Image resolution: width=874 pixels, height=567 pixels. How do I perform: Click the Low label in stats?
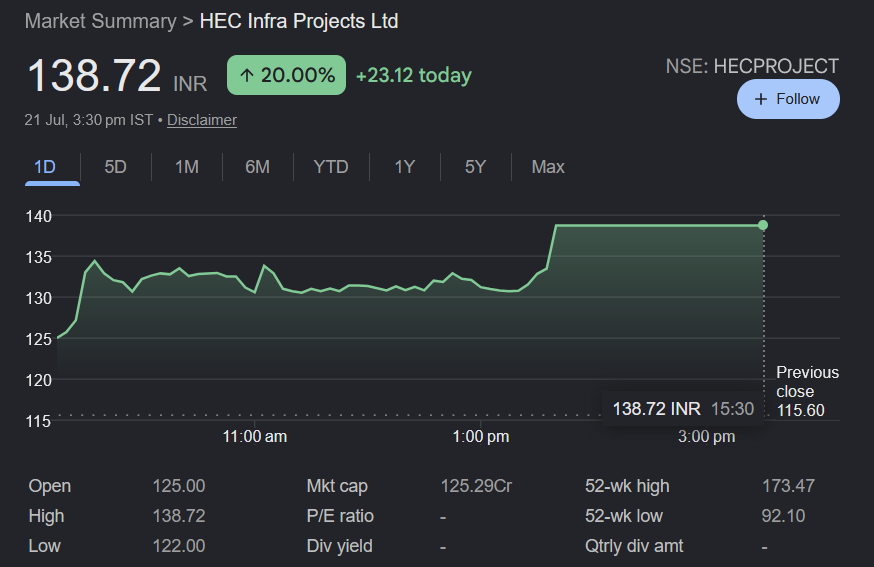pos(45,546)
